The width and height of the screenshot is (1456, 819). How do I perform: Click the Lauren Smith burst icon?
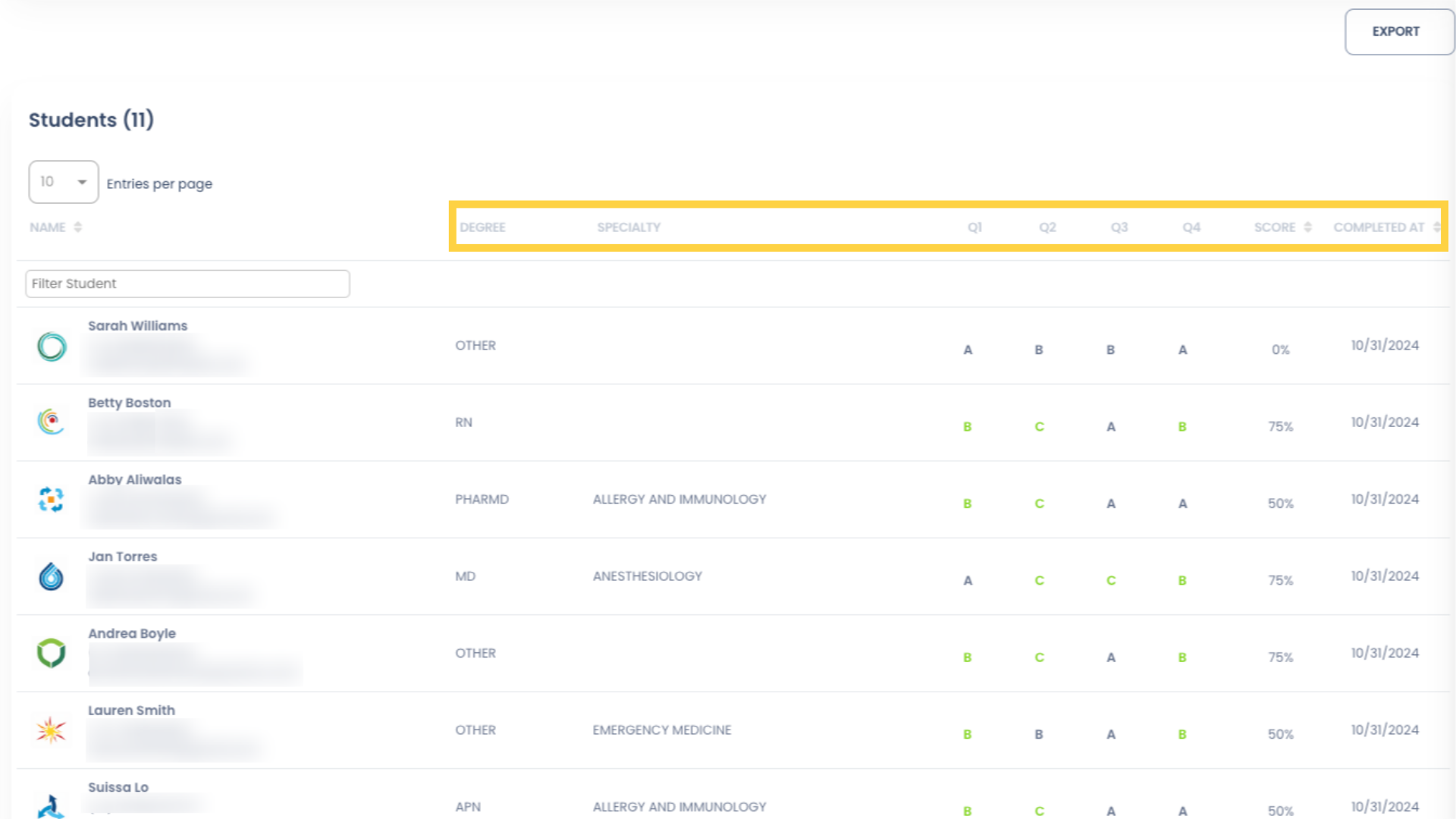click(x=51, y=730)
